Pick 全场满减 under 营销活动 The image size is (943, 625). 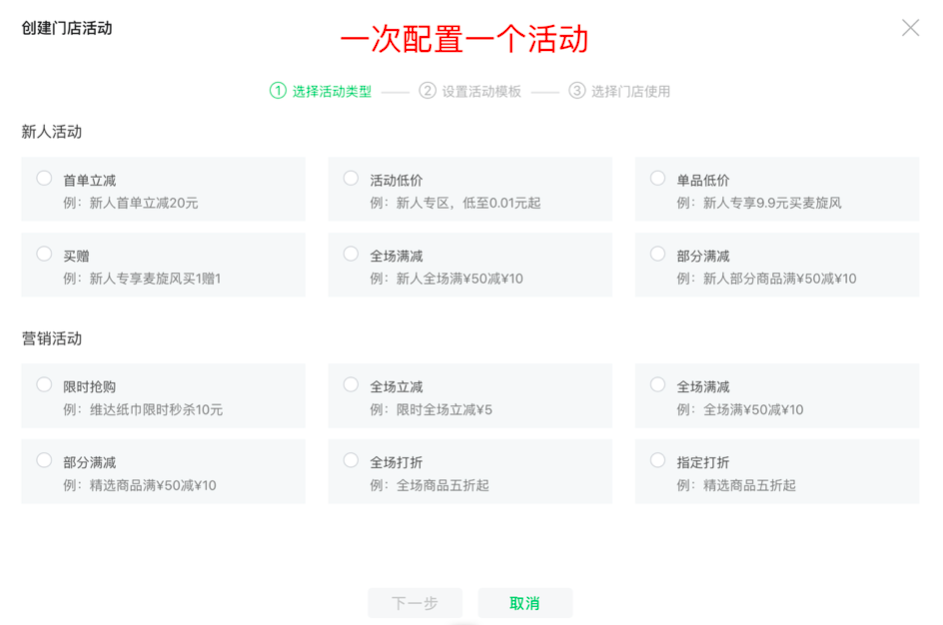click(658, 385)
